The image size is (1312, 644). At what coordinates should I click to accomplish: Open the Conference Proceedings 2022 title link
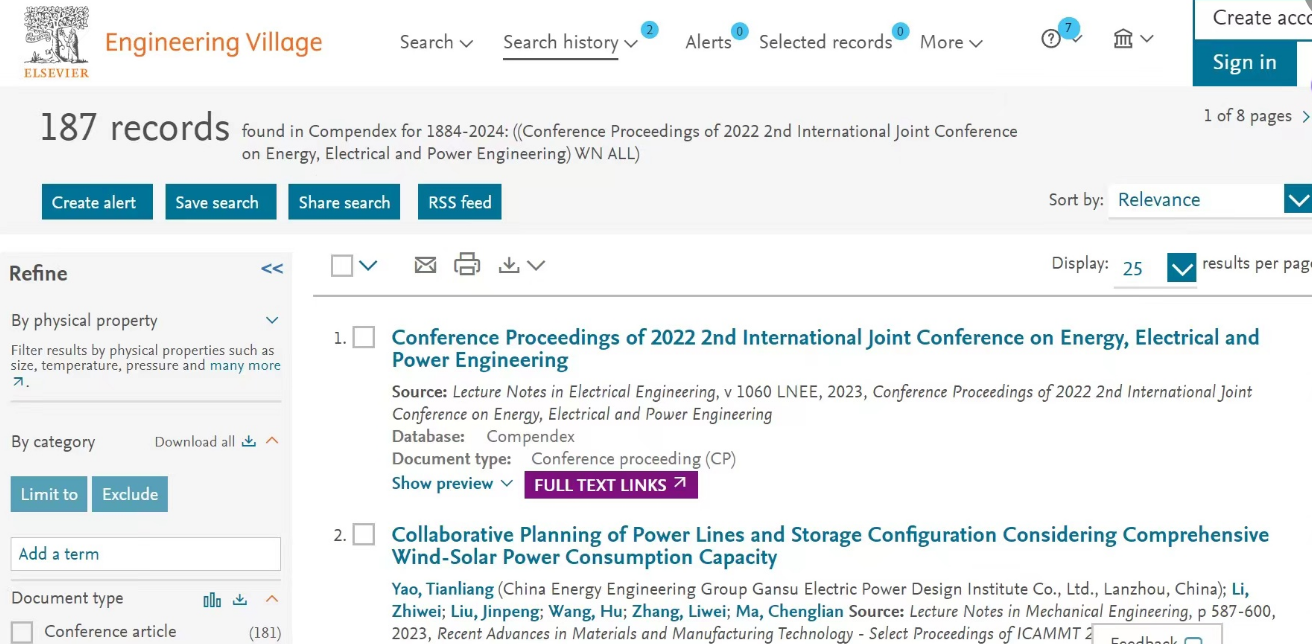click(x=825, y=349)
